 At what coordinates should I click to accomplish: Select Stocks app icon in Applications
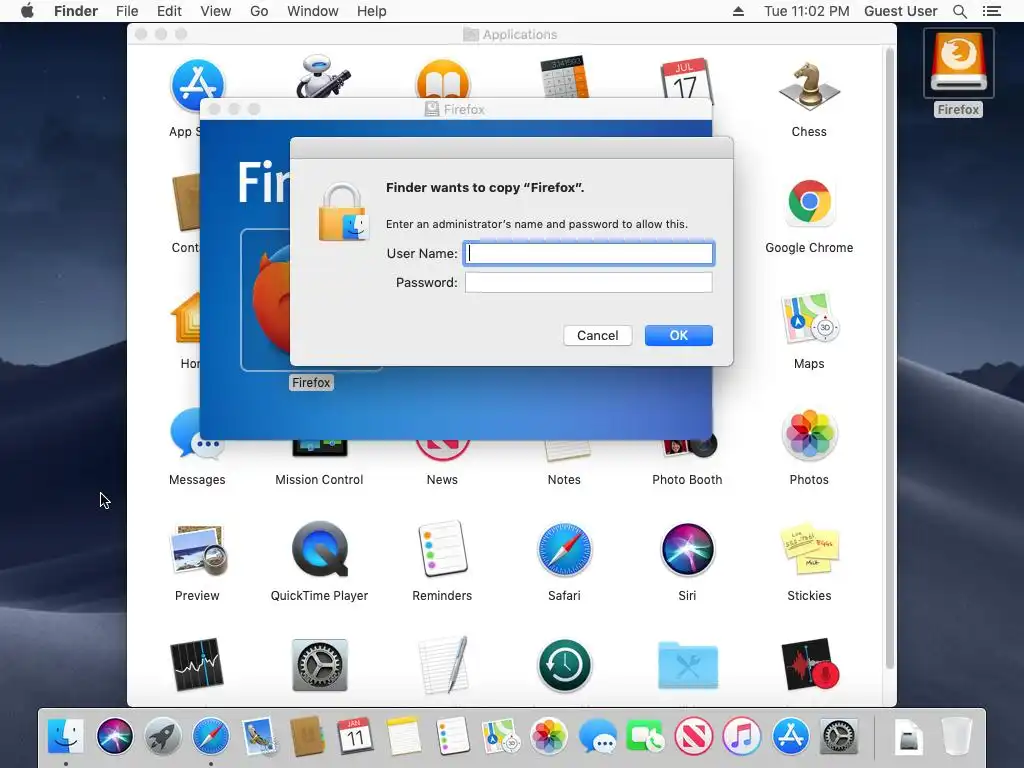(197, 665)
